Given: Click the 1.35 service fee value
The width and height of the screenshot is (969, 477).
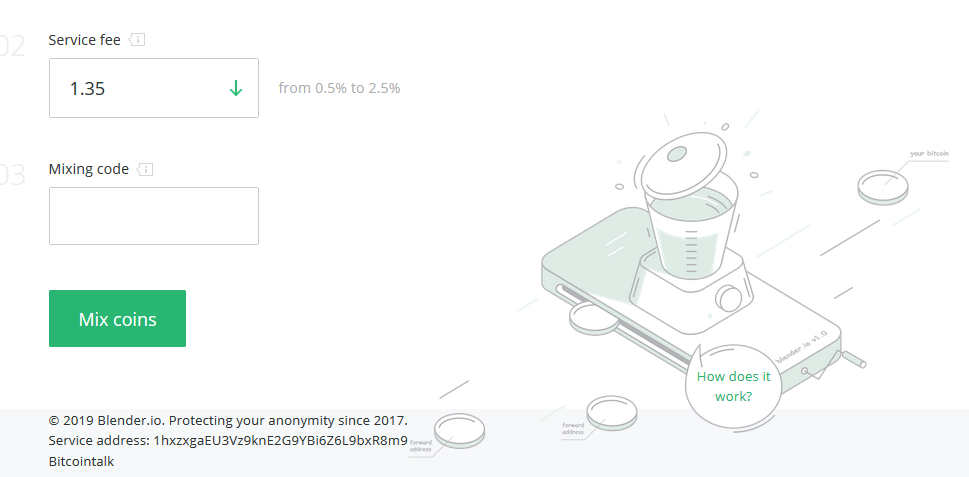Looking at the screenshot, I should pyautogui.click(x=87, y=88).
